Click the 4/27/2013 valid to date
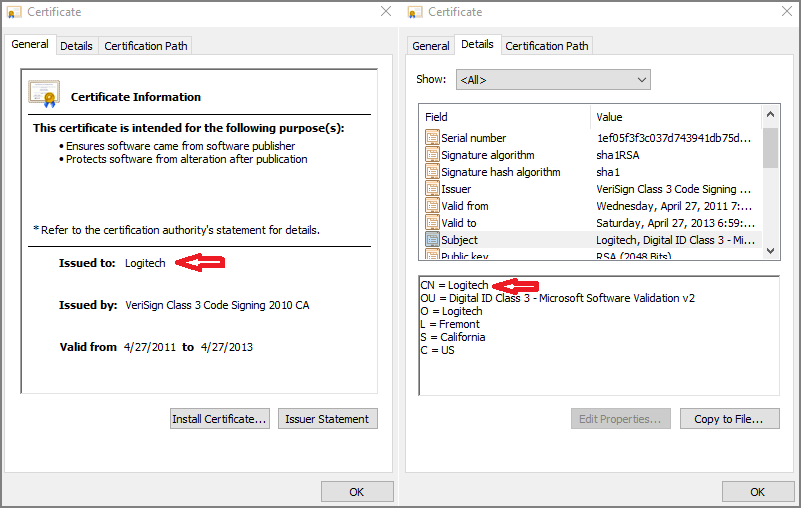 click(x=227, y=347)
